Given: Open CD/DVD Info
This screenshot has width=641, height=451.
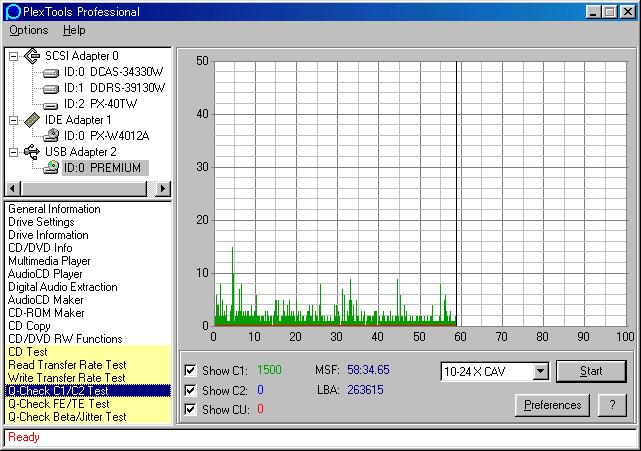Looking at the screenshot, I should pyautogui.click(x=40, y=248).
